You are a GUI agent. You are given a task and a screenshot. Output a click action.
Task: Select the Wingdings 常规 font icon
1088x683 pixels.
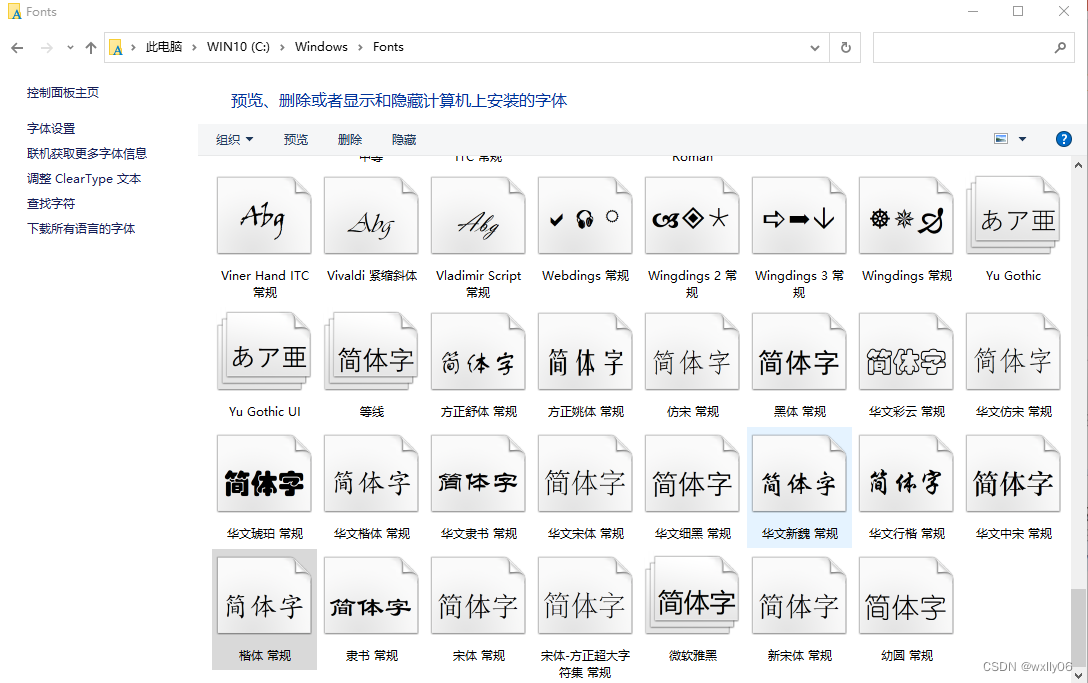point(906,215)
